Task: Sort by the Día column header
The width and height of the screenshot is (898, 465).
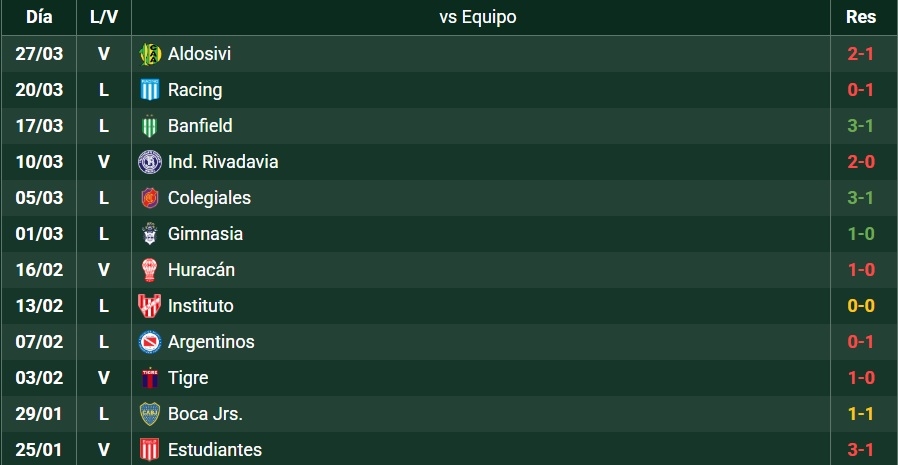Action: click(x=39, y=17)
